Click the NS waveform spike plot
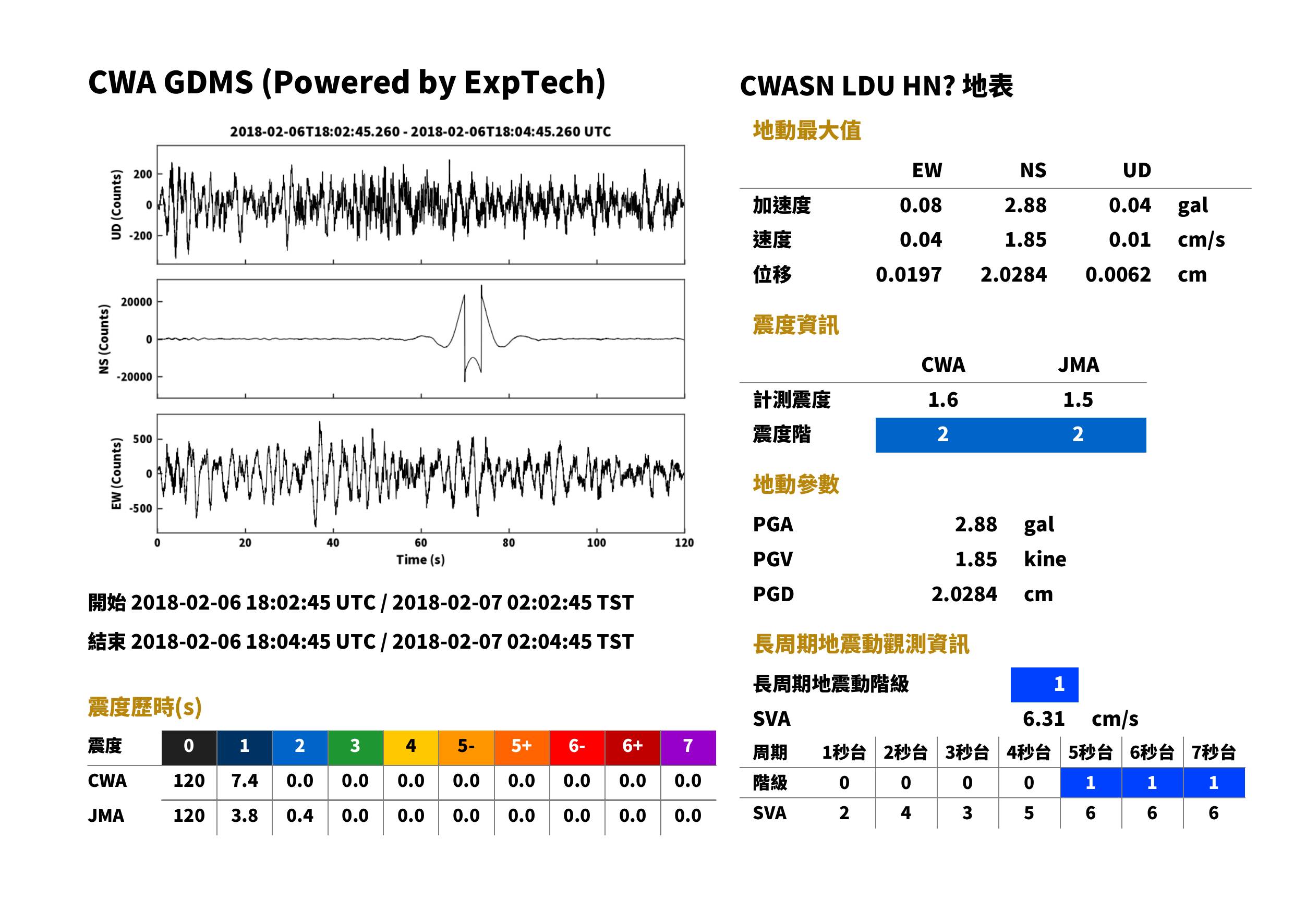1294x924 pixels. [x=420, y=338]
